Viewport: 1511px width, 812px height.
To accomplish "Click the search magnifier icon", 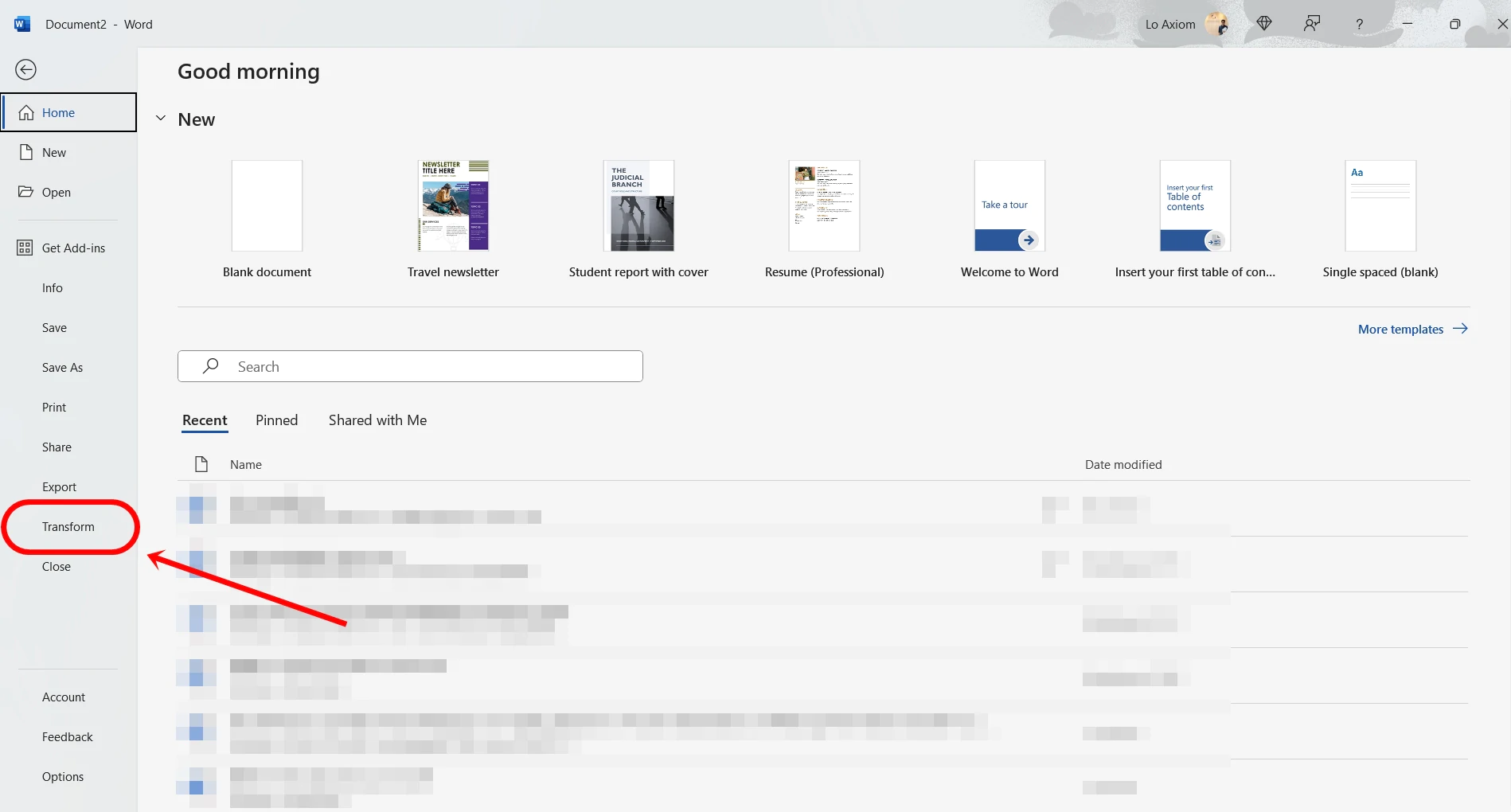I will tap(210, 366).
